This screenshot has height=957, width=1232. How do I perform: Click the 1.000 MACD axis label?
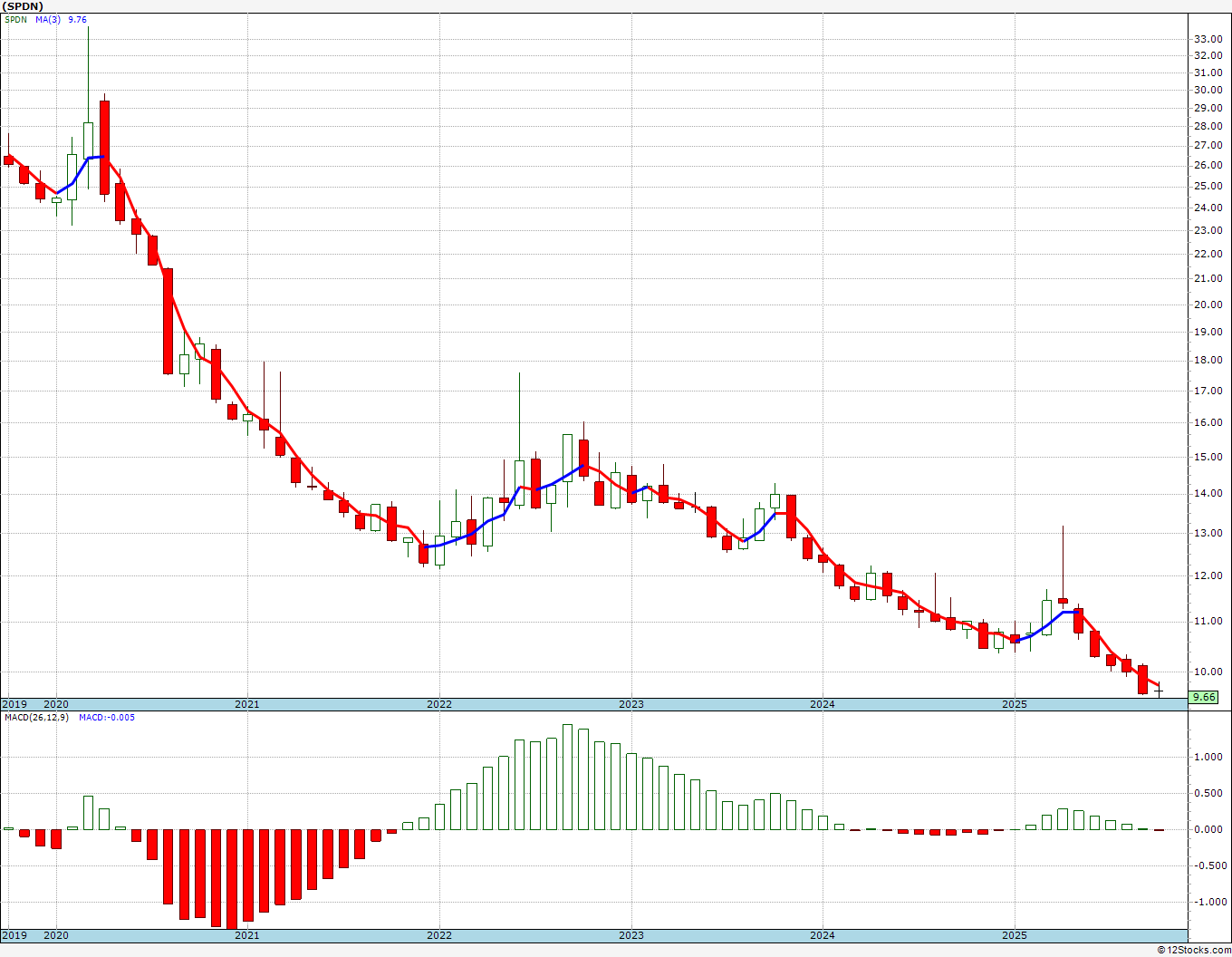[1209, 757]
